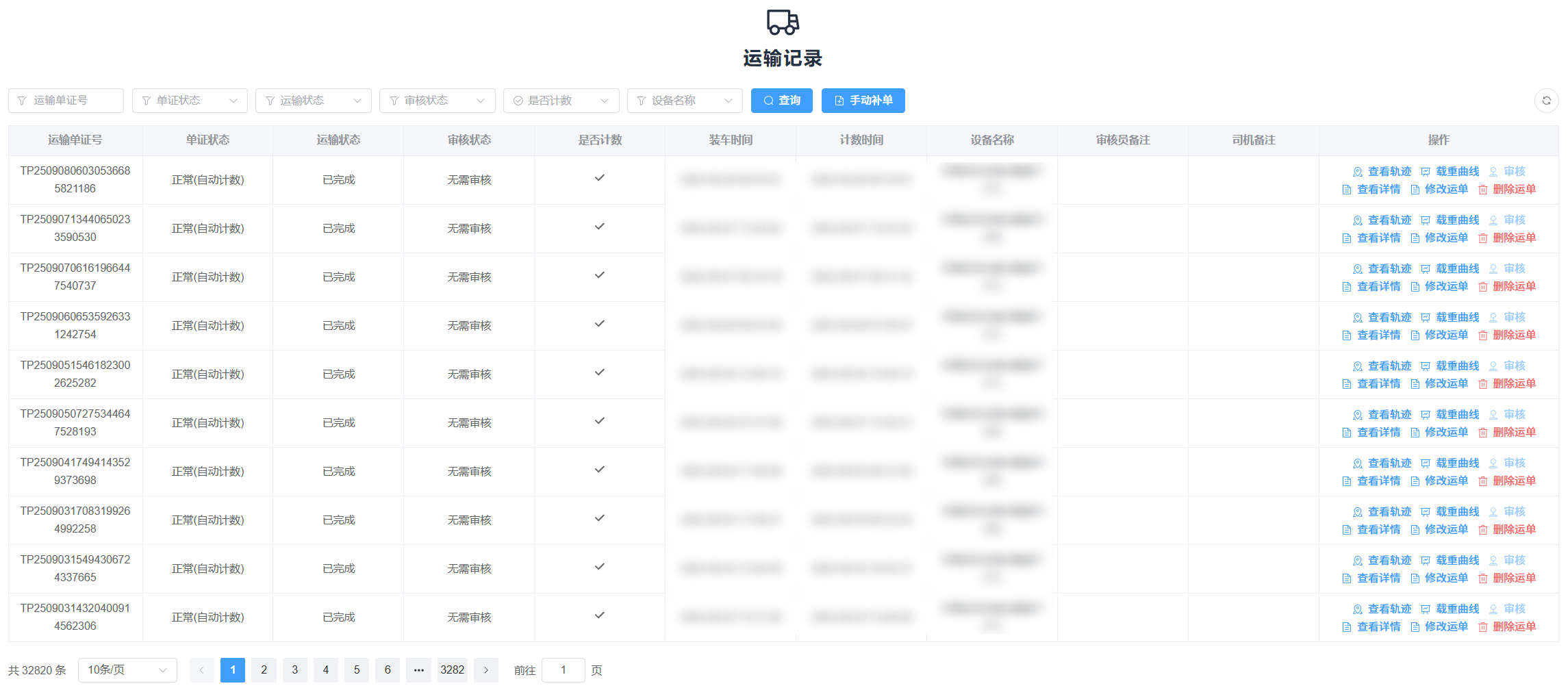Click the edit icon beside 修改运单 in third row

point(1415,286)
